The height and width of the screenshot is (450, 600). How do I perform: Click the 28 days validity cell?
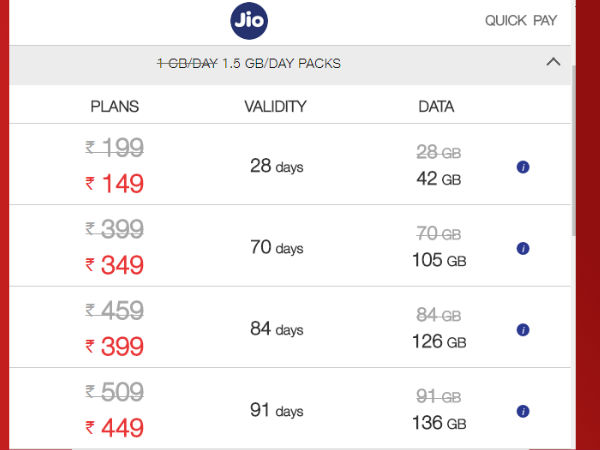click(x=276, y=166)
